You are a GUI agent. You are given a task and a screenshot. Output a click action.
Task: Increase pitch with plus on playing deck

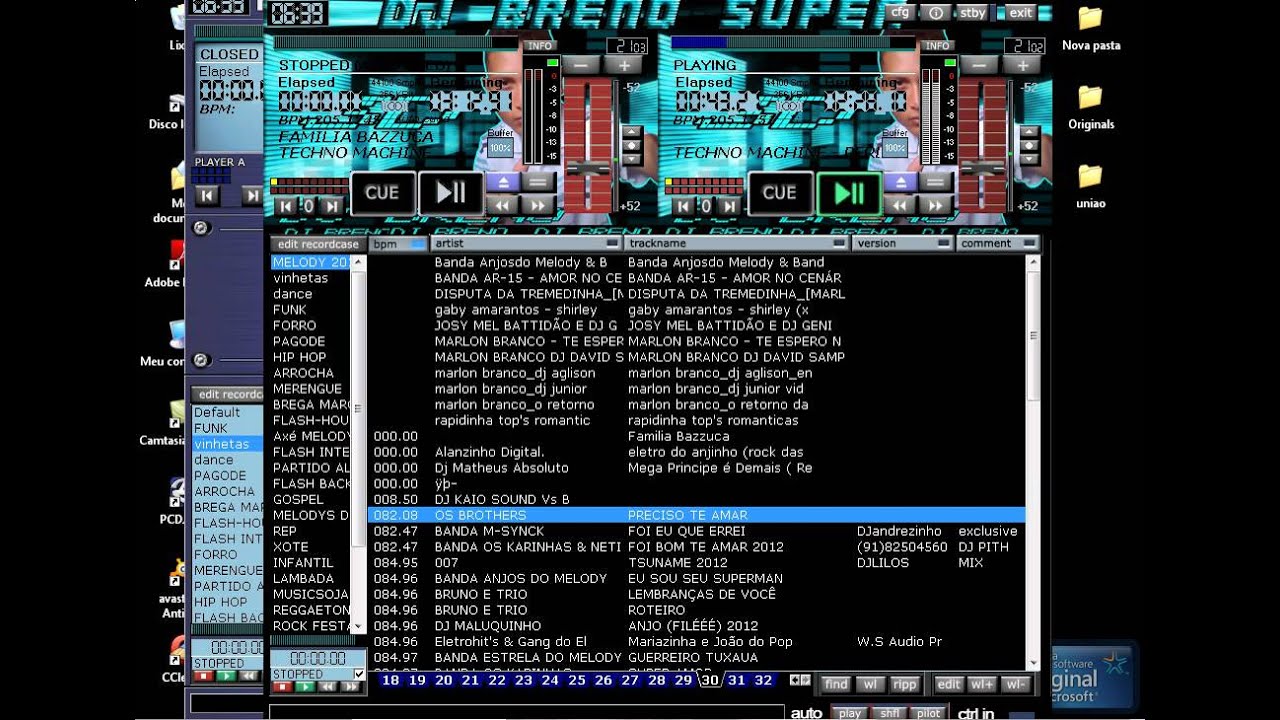[1022, 66]
